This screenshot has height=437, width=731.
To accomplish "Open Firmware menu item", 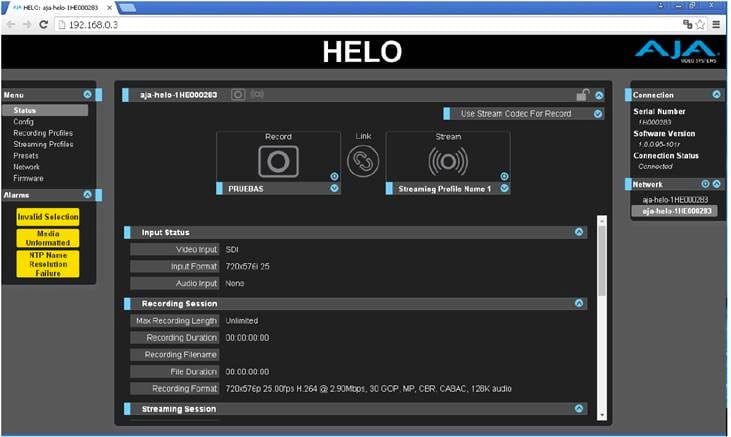I will click(x=28, y=178).
